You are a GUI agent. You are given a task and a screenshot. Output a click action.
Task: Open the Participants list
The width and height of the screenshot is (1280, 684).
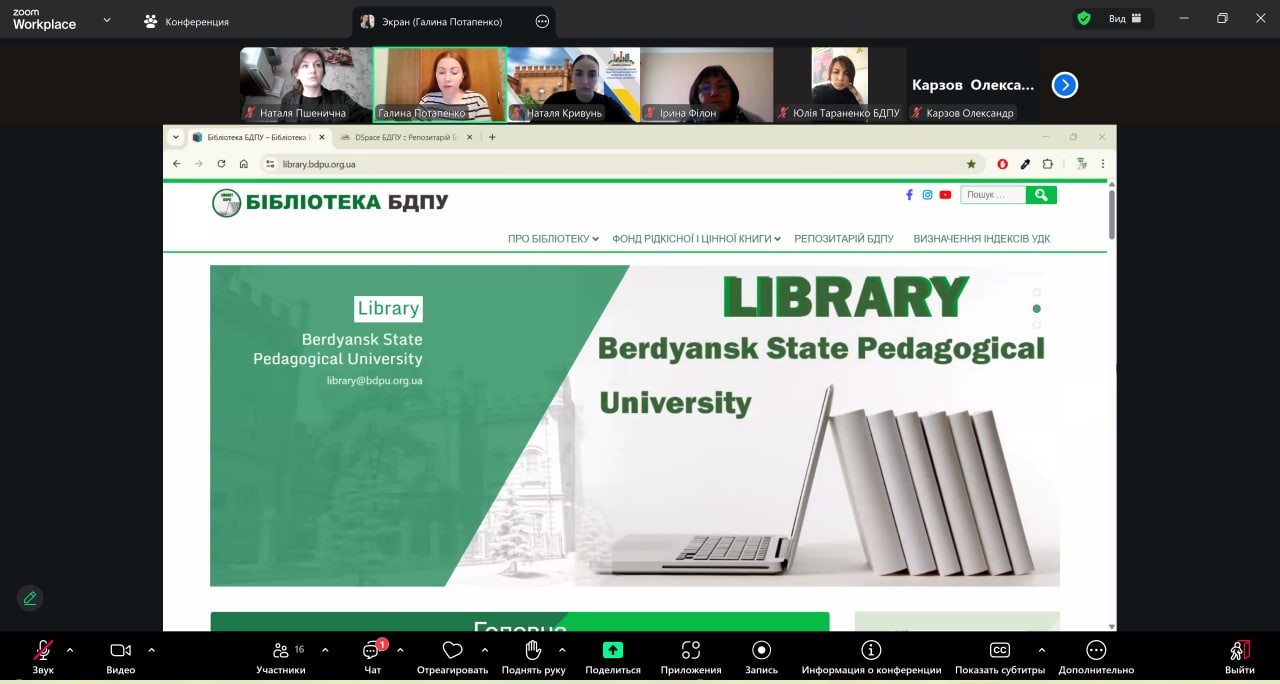pyautogui.click(x=281, y=651)
